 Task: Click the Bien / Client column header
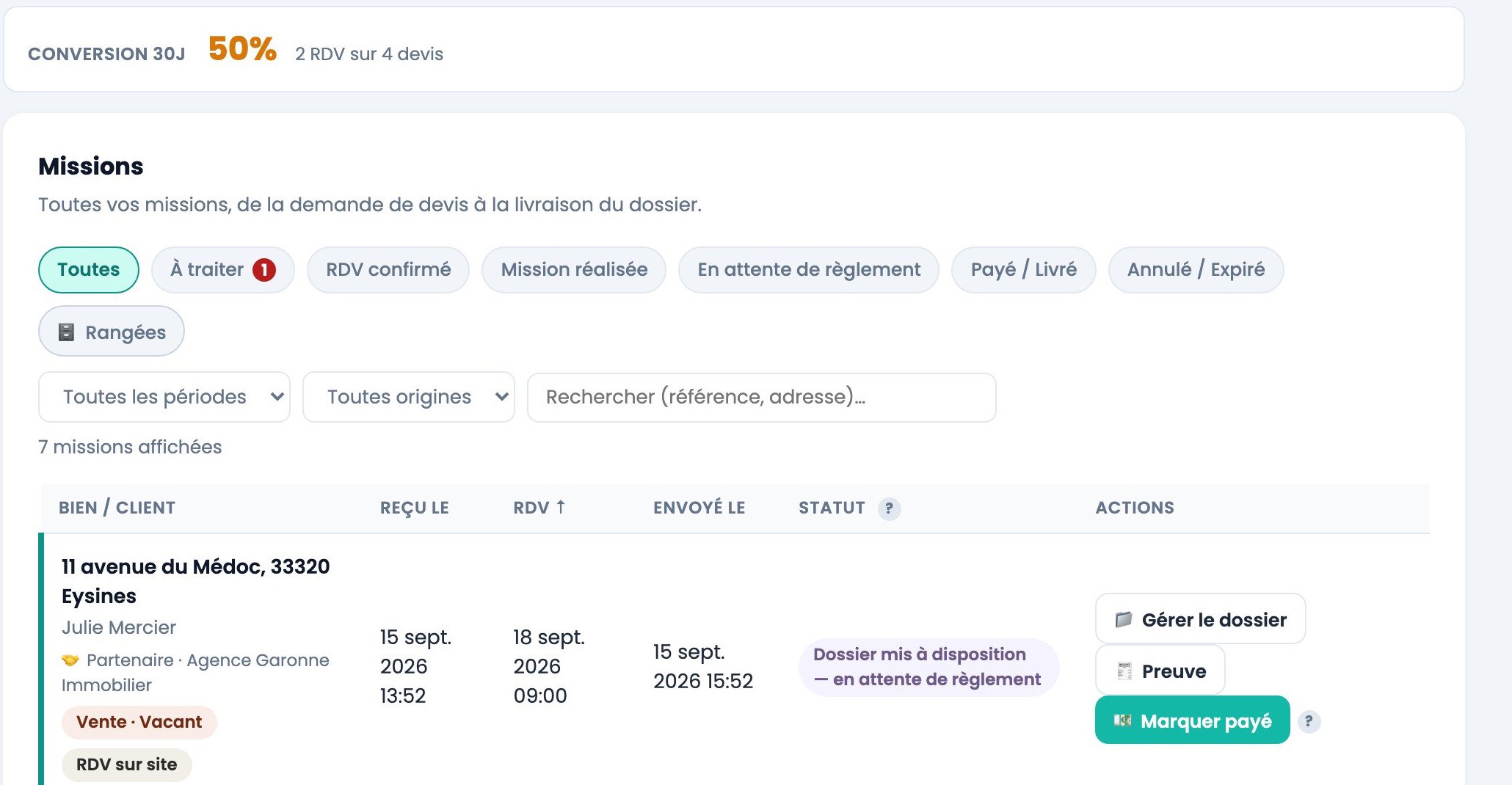[117, 508]
